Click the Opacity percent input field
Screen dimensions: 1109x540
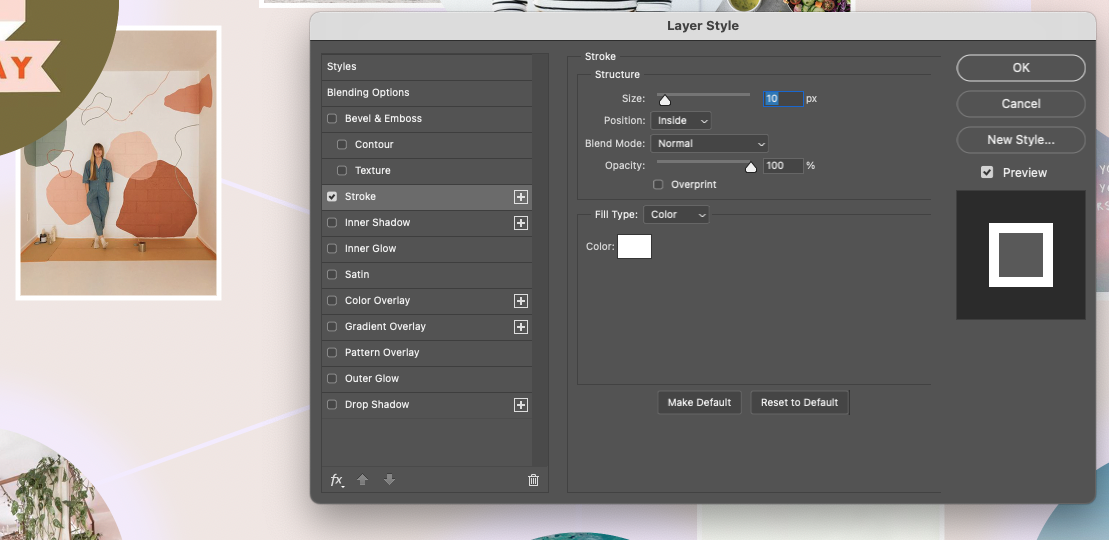[783, 166]
